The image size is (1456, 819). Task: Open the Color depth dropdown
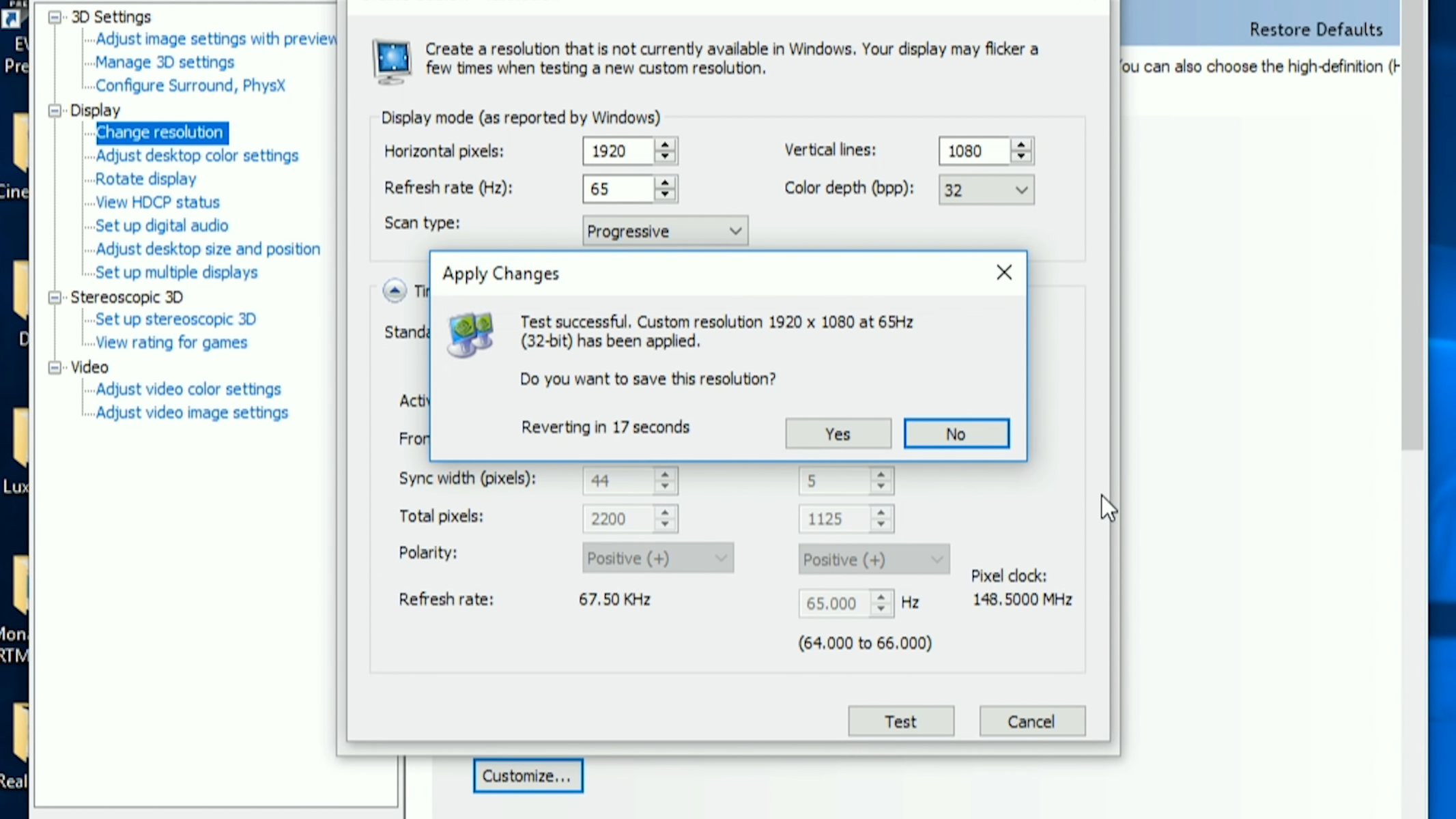tap(986, 190)
